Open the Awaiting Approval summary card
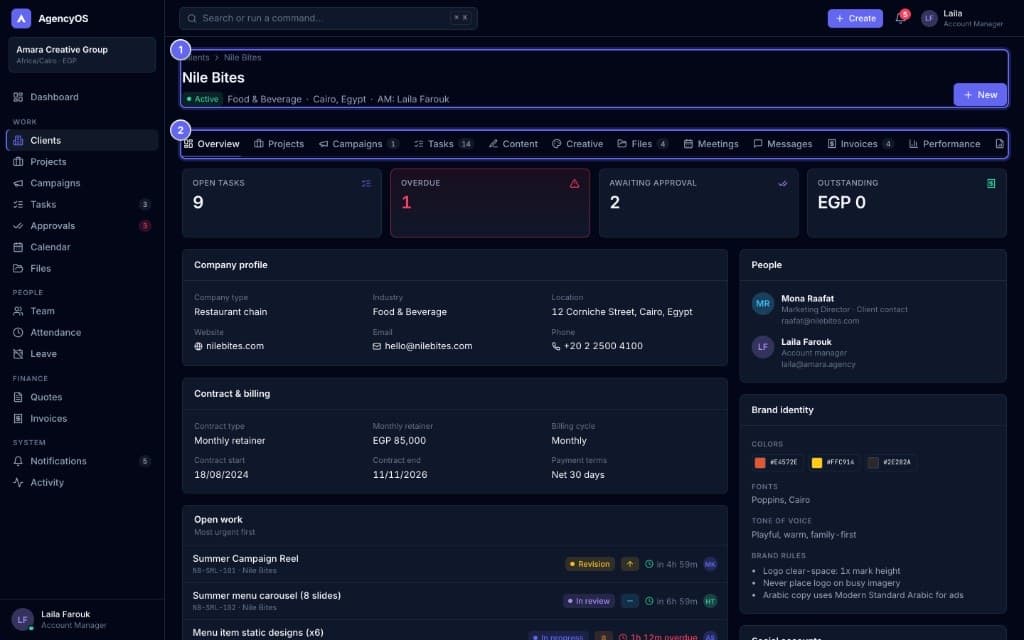 [698, 203]
